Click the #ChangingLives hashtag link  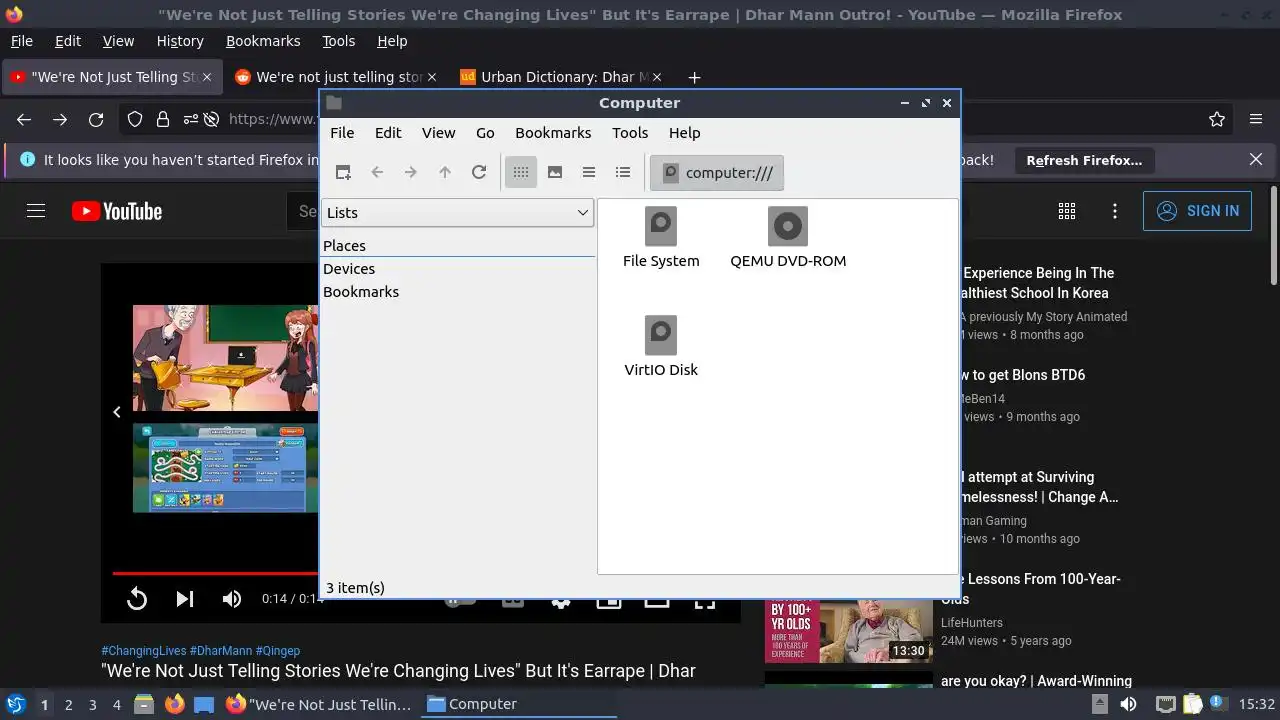pyautogui.click(x=143, y=650)
